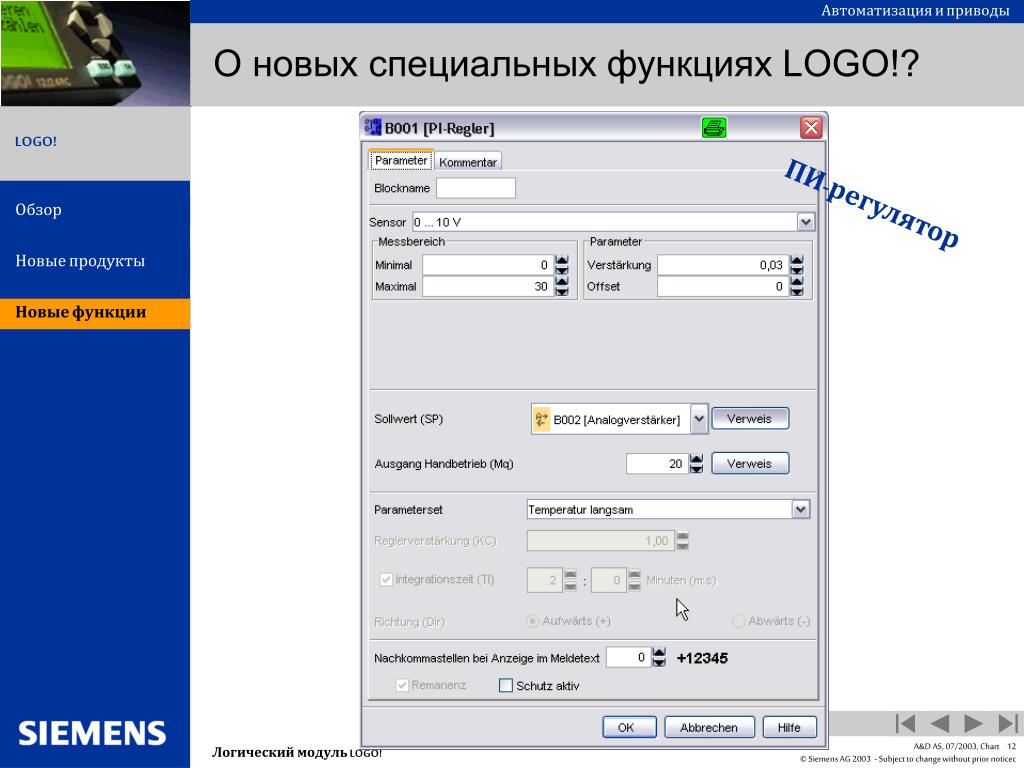Select Abwärts (-) radio button
This screenshot has height=768, width=1024.
739,621
